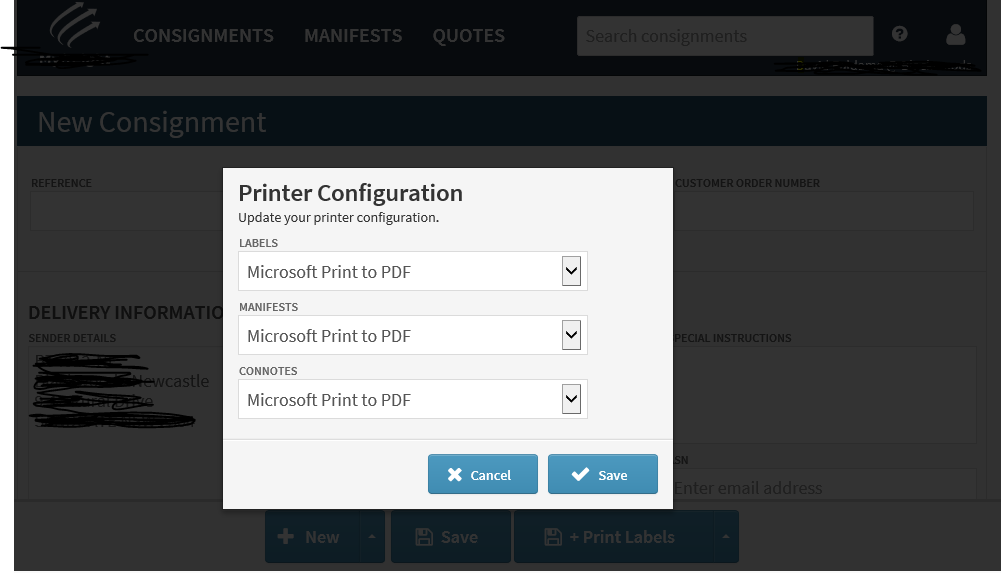Click the floppy disk icon on Save
The height and width of the screenshot is (573, 1001).
[423, 537]
